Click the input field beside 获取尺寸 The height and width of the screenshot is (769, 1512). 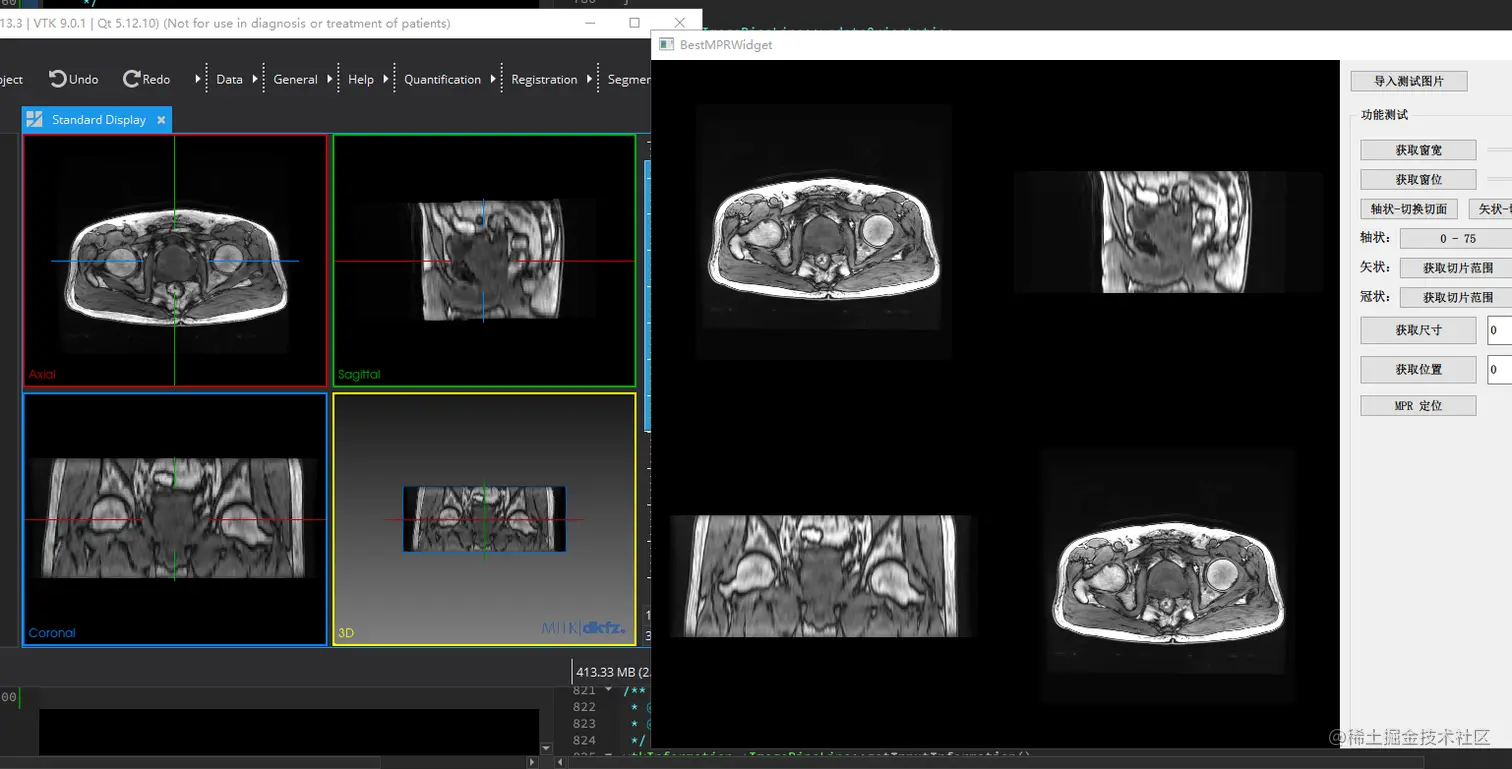(1499, 330)
